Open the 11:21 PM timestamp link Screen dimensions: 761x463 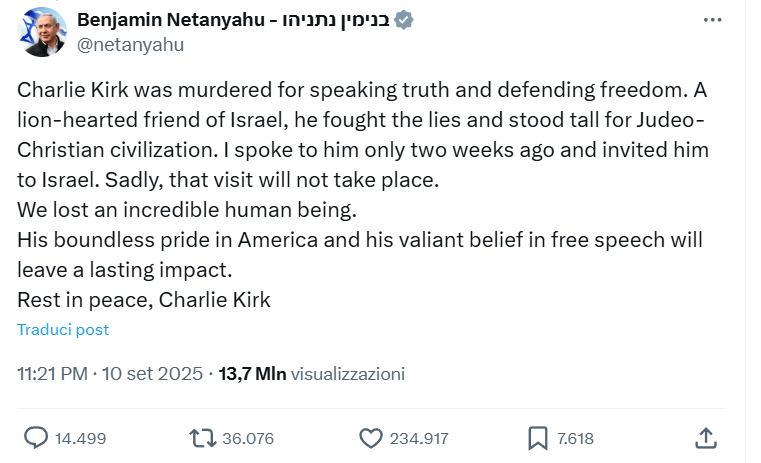(x=52, y=374)
